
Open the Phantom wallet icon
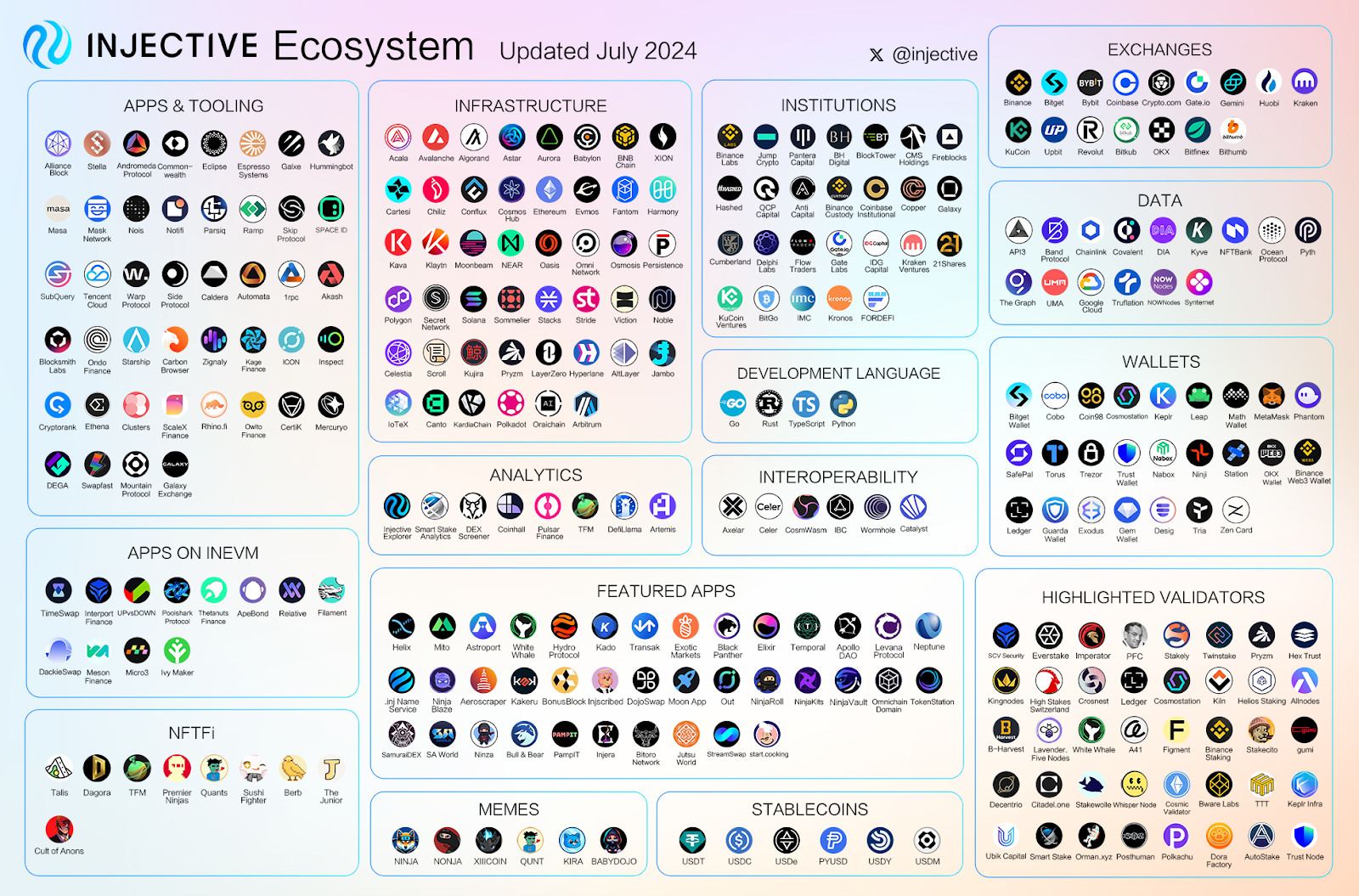[x=1308, y=396]
